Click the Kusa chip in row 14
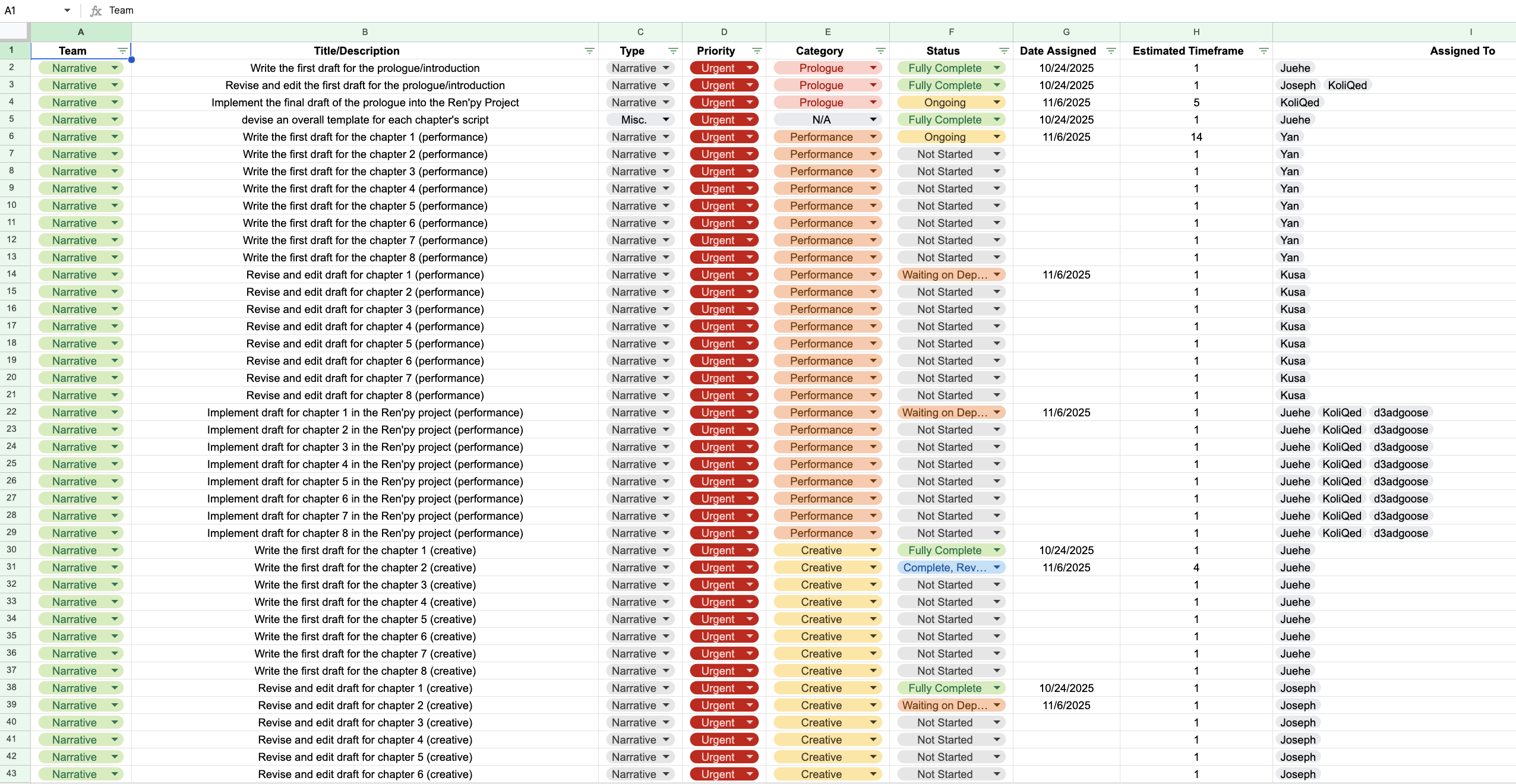Screen dimensions: 1516x784 click(1293, 275)
